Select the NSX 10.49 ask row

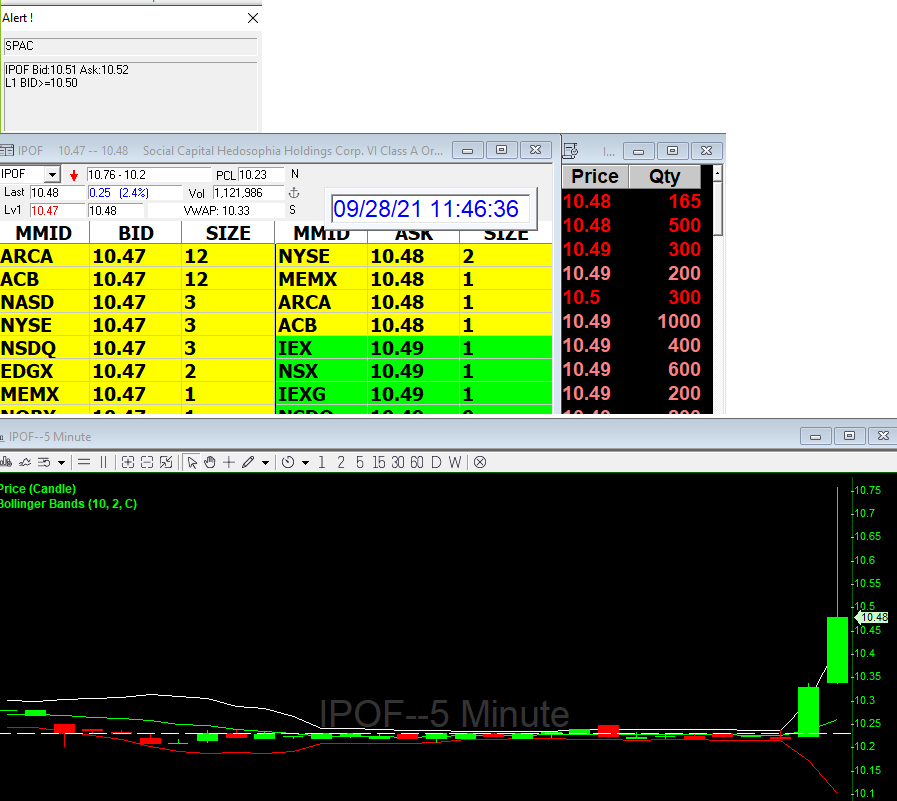click(414, 371)
